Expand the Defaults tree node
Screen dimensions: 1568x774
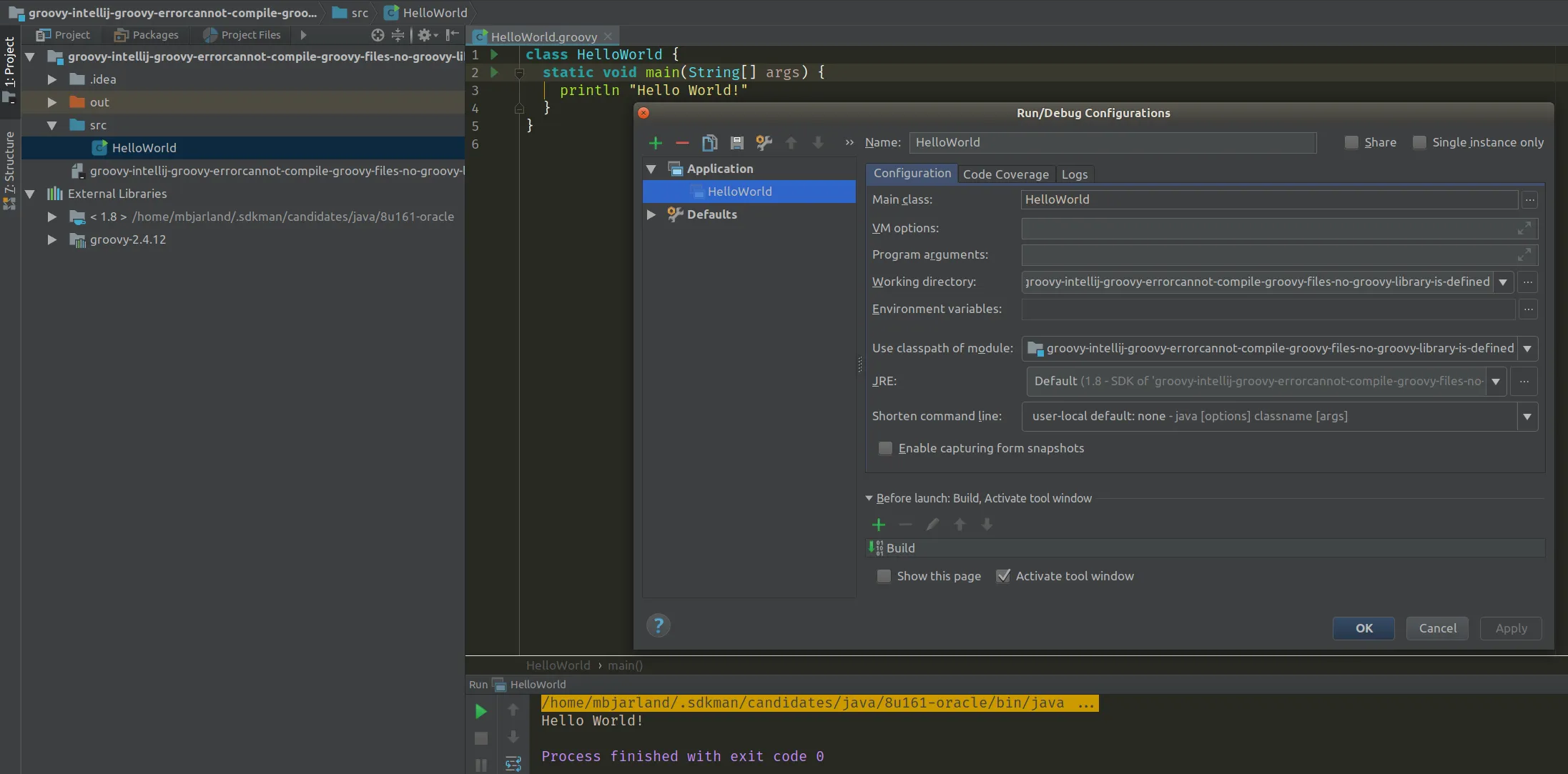click(651, 214)
